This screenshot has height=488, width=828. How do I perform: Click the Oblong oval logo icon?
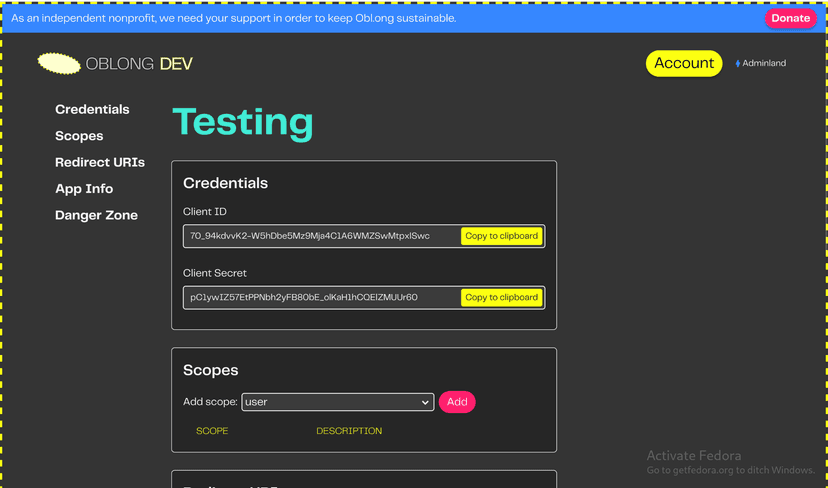[x=59, y=64]
